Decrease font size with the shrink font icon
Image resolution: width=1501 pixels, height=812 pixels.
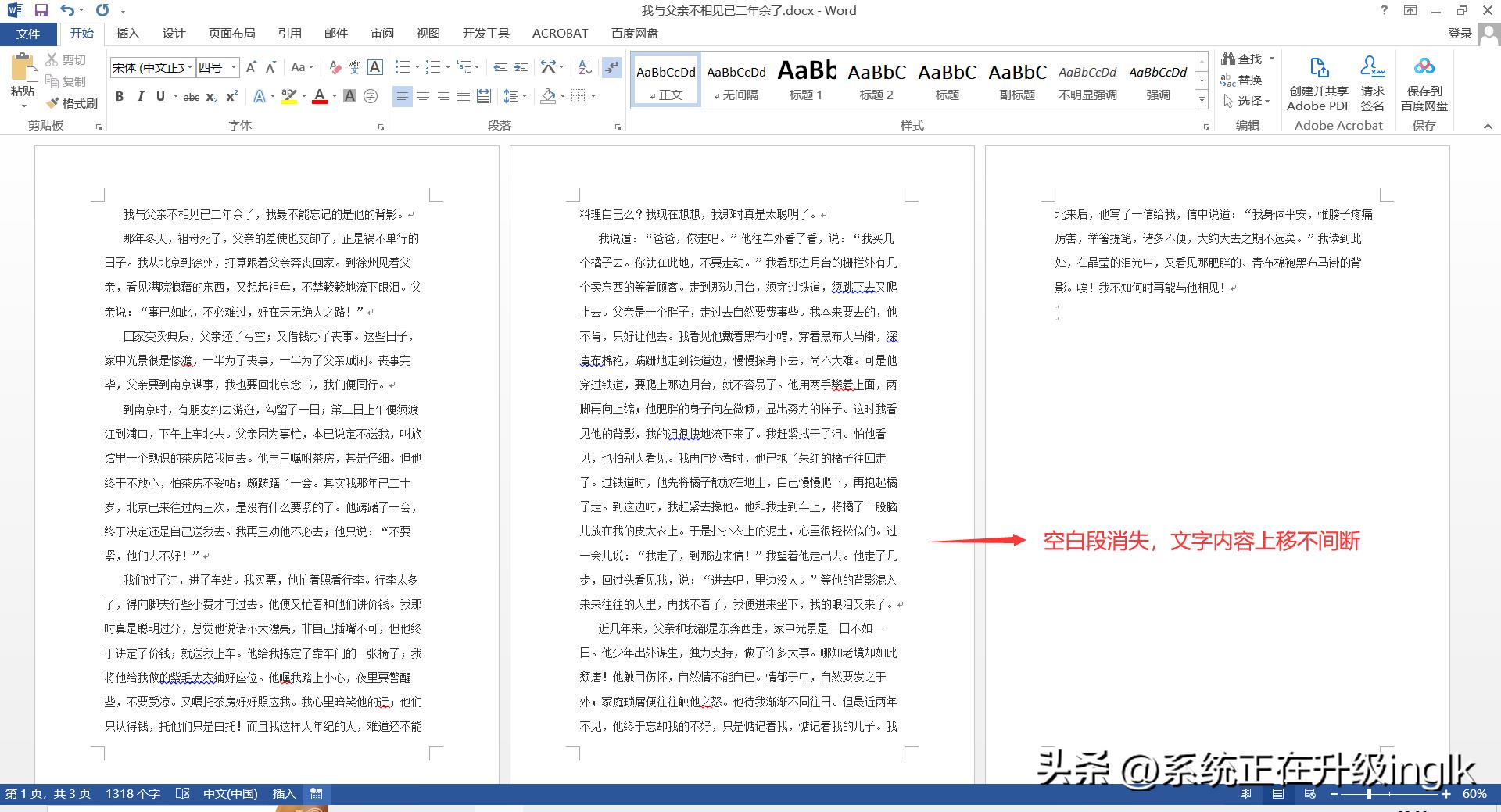(x=270, y=67)
